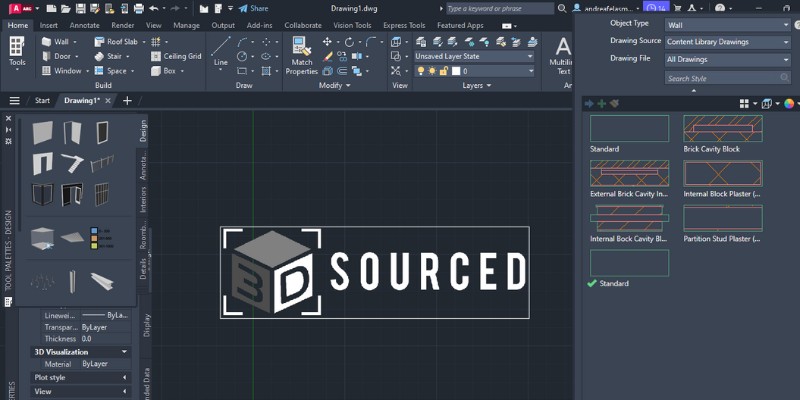Click the Ceiling Grid tool
Image resolution: width=800 pixels, height=400 pixels.
click(x=176, y=56)
